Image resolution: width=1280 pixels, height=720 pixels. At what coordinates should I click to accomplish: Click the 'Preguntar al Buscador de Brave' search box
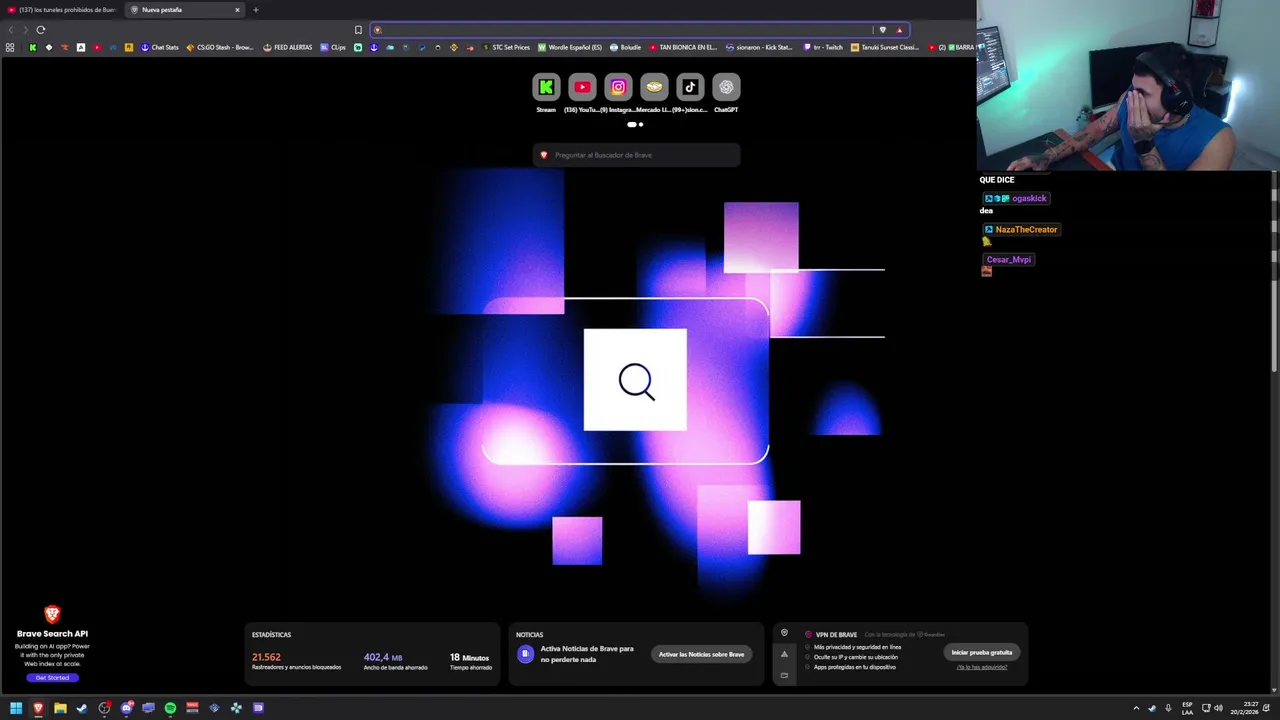click(636, 155)
